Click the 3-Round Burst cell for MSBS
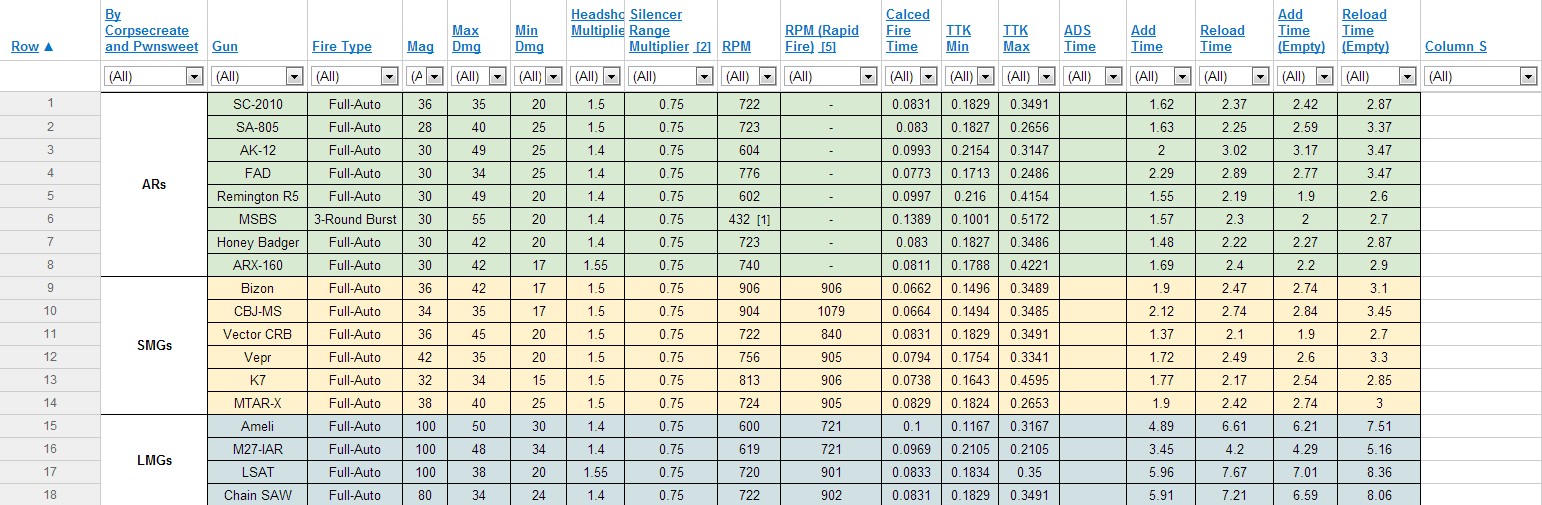Image resolution: width=1542 pixels, height=505 pixels. click(354, 219)
